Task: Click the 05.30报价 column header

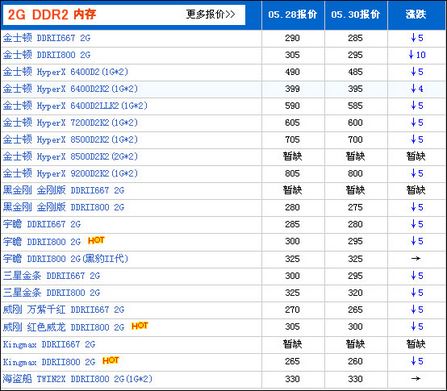Action: [355, 14]
